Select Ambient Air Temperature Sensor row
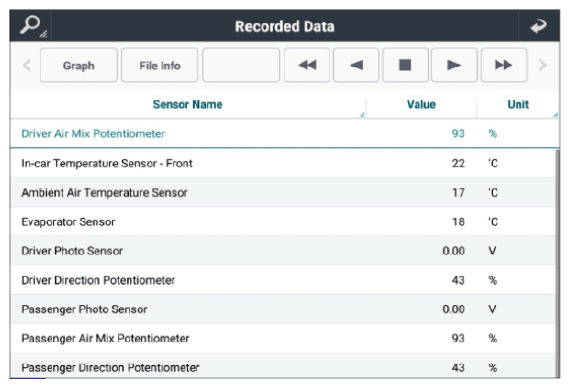570x388 pixels. point(283,192)
